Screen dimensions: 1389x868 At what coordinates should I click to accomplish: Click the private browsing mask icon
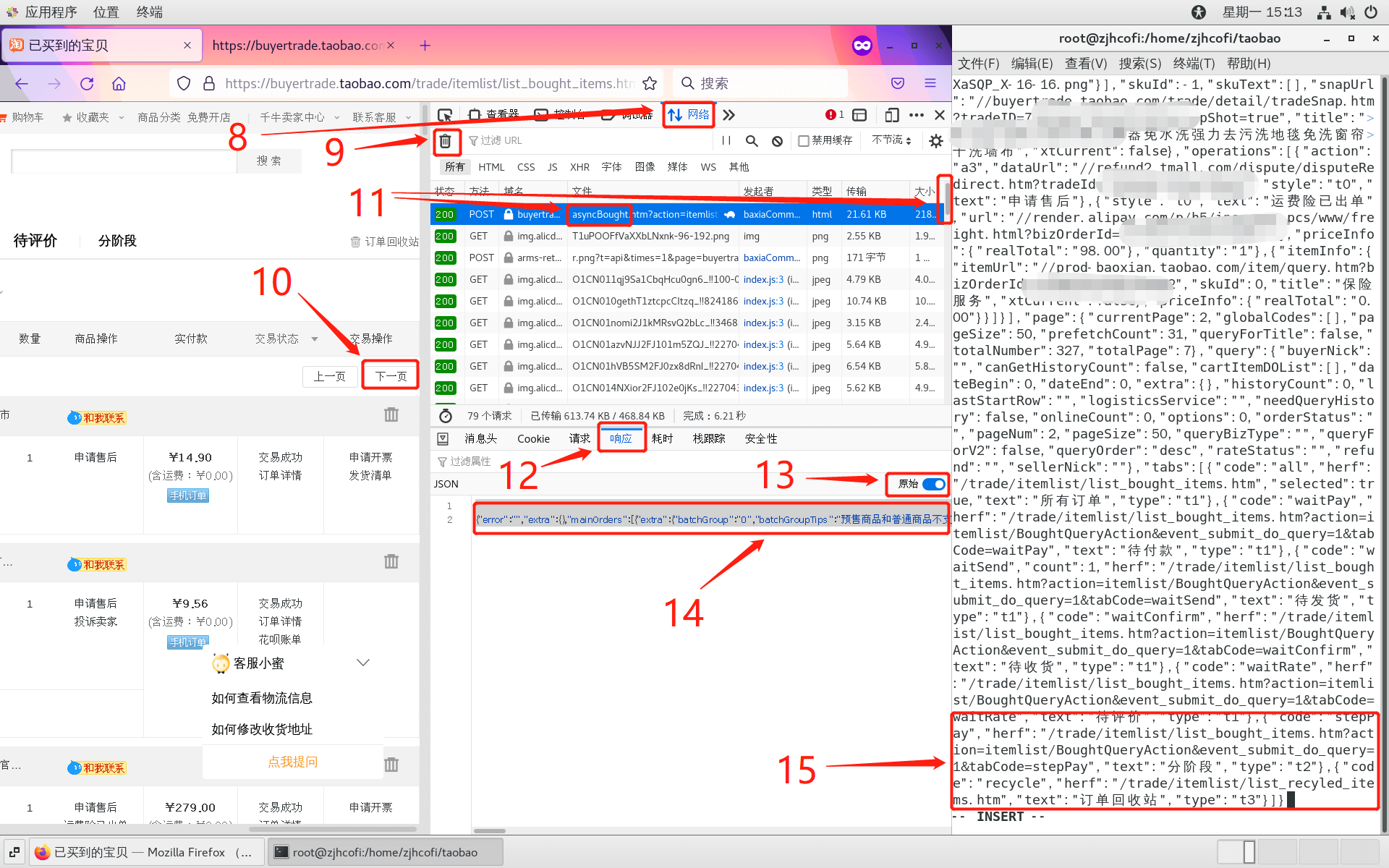(862, 46)
